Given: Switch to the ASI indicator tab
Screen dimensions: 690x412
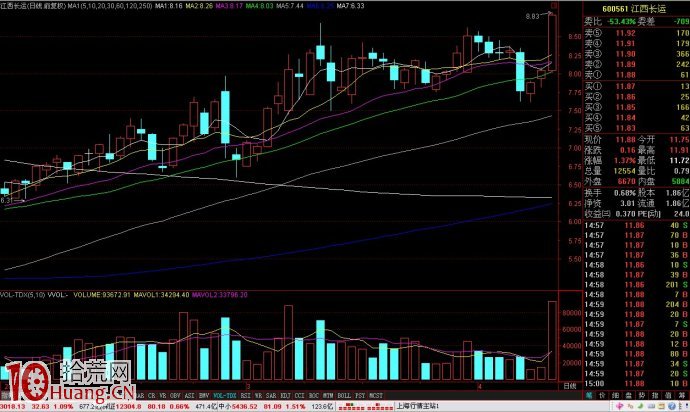Looking at the screenshot, I should pos(190,396).
